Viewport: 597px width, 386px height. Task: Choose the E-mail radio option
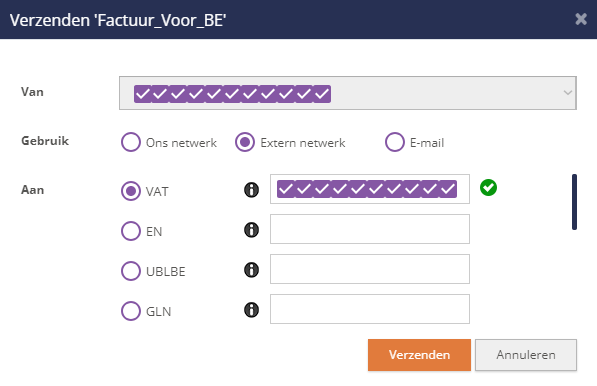(x=394, y=142)
